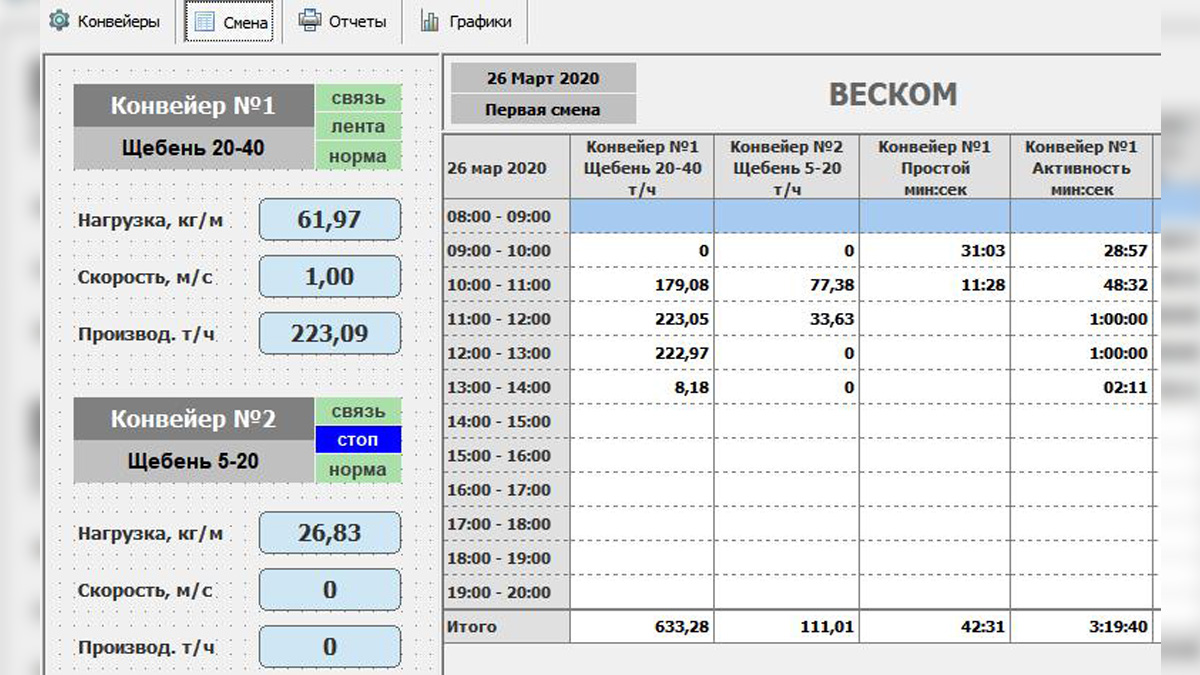Open the Отчеты tab
This screenshot has width=1200, height=675.
pos(342,21)
